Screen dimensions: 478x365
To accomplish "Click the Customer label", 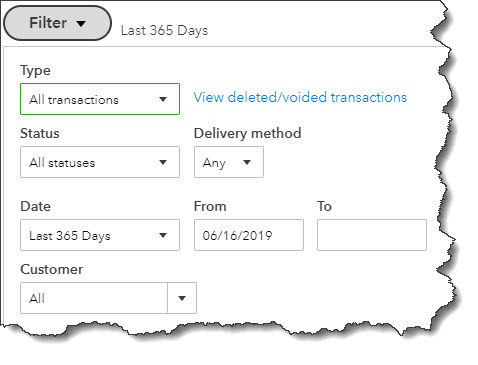I will point(52,269).
